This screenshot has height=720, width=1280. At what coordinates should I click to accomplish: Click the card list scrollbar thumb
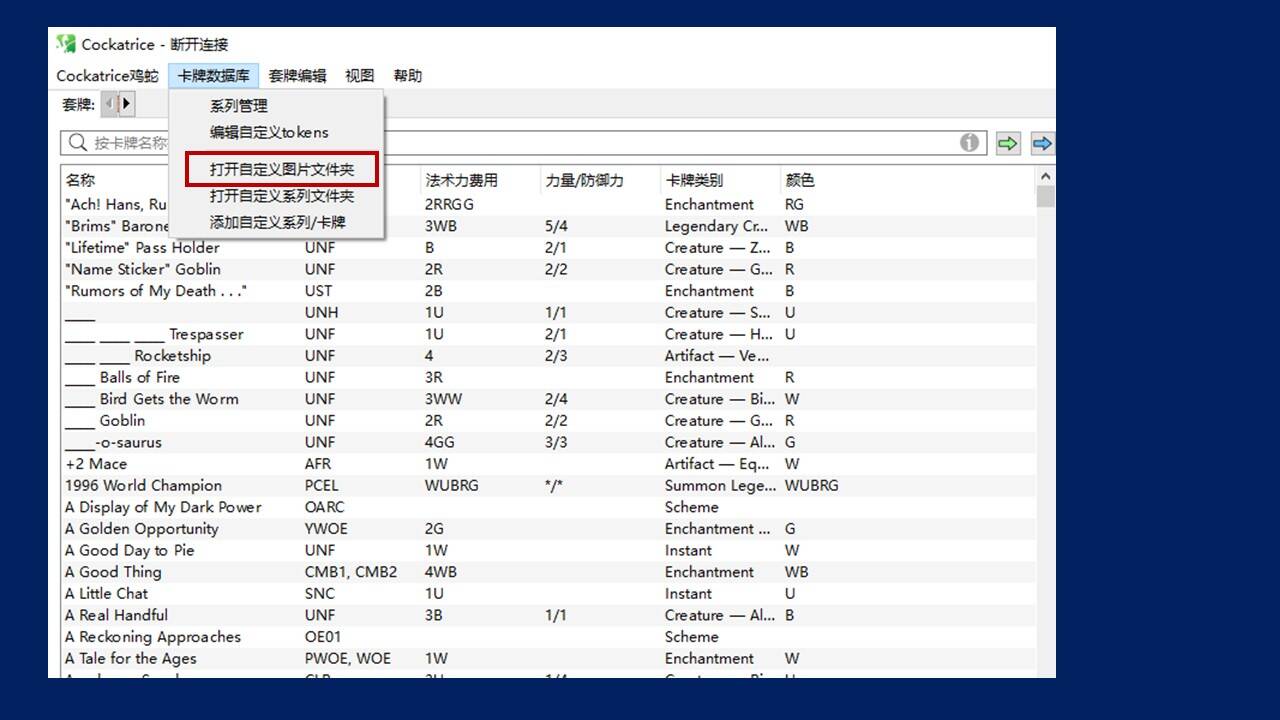coord(1046,196)
